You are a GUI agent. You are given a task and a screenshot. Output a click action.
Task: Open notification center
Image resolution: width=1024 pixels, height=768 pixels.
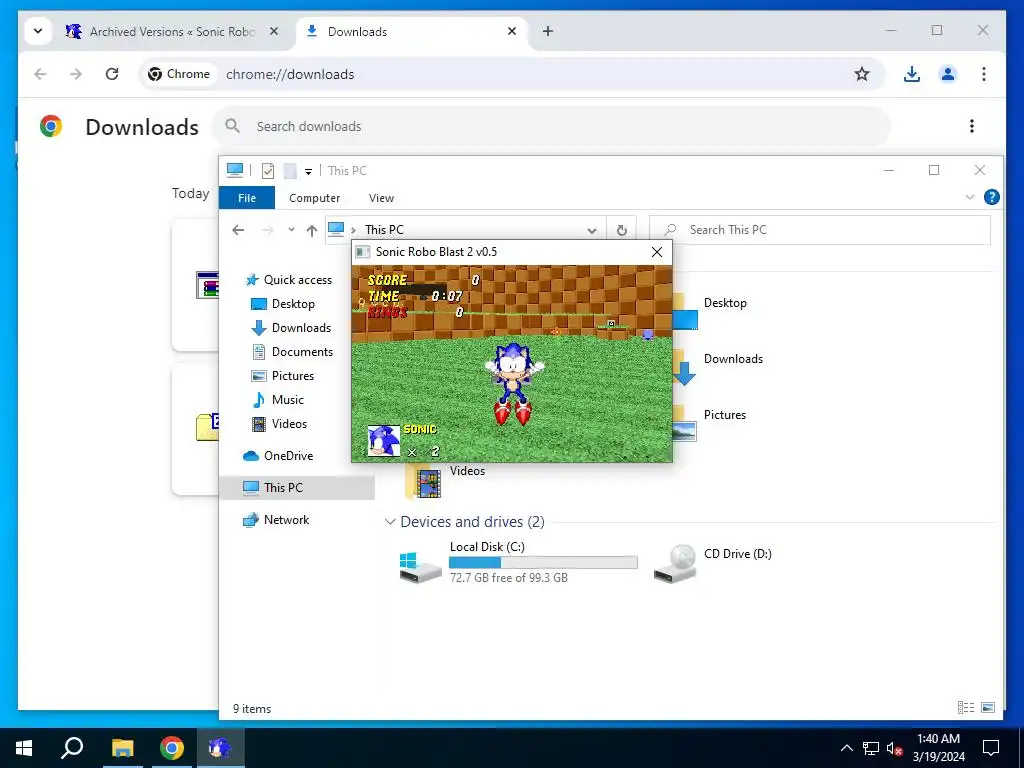pyautogui.click(x=991, y=748)
